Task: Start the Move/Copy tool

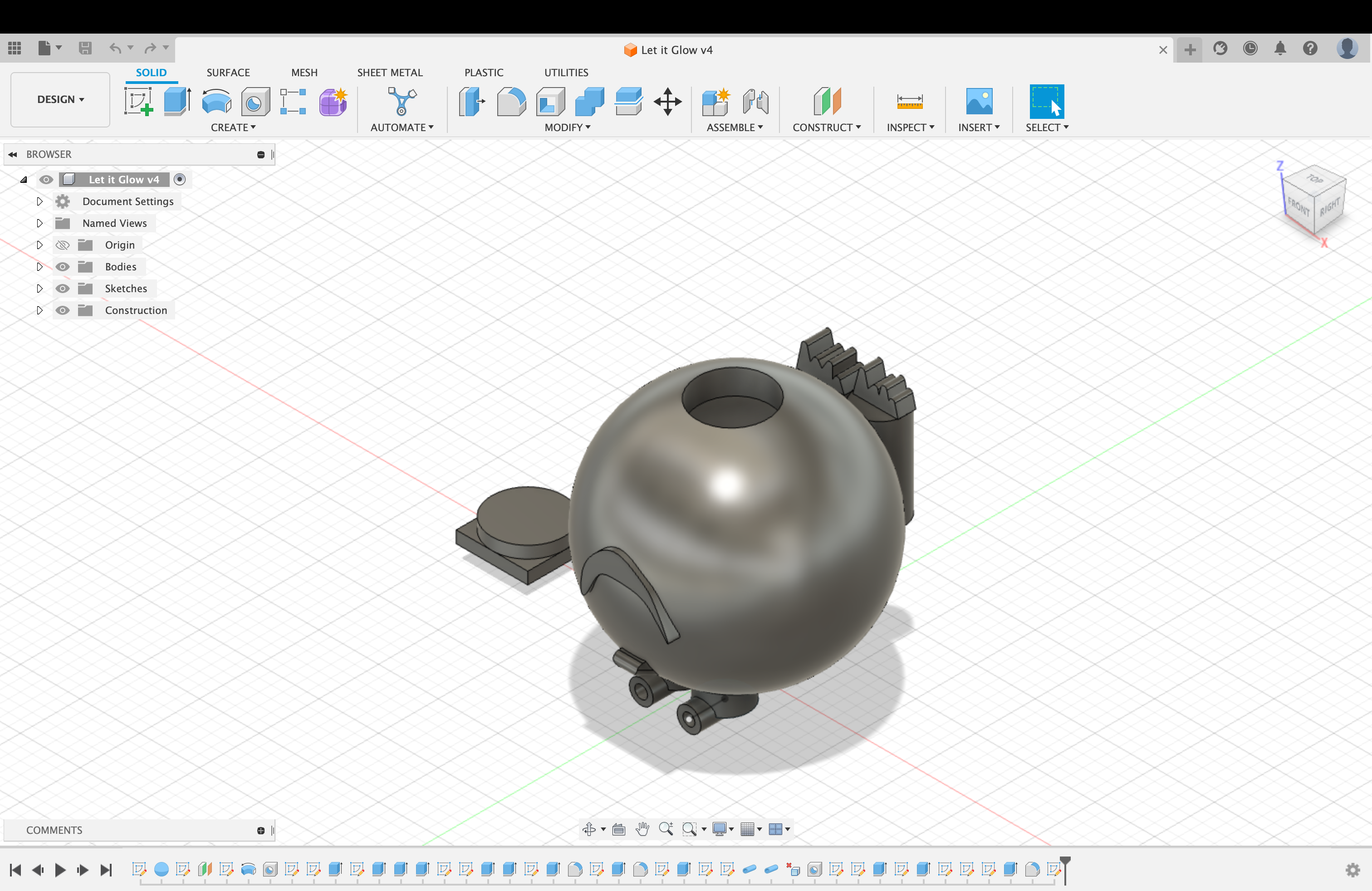Action: click(x=667, y=102)
